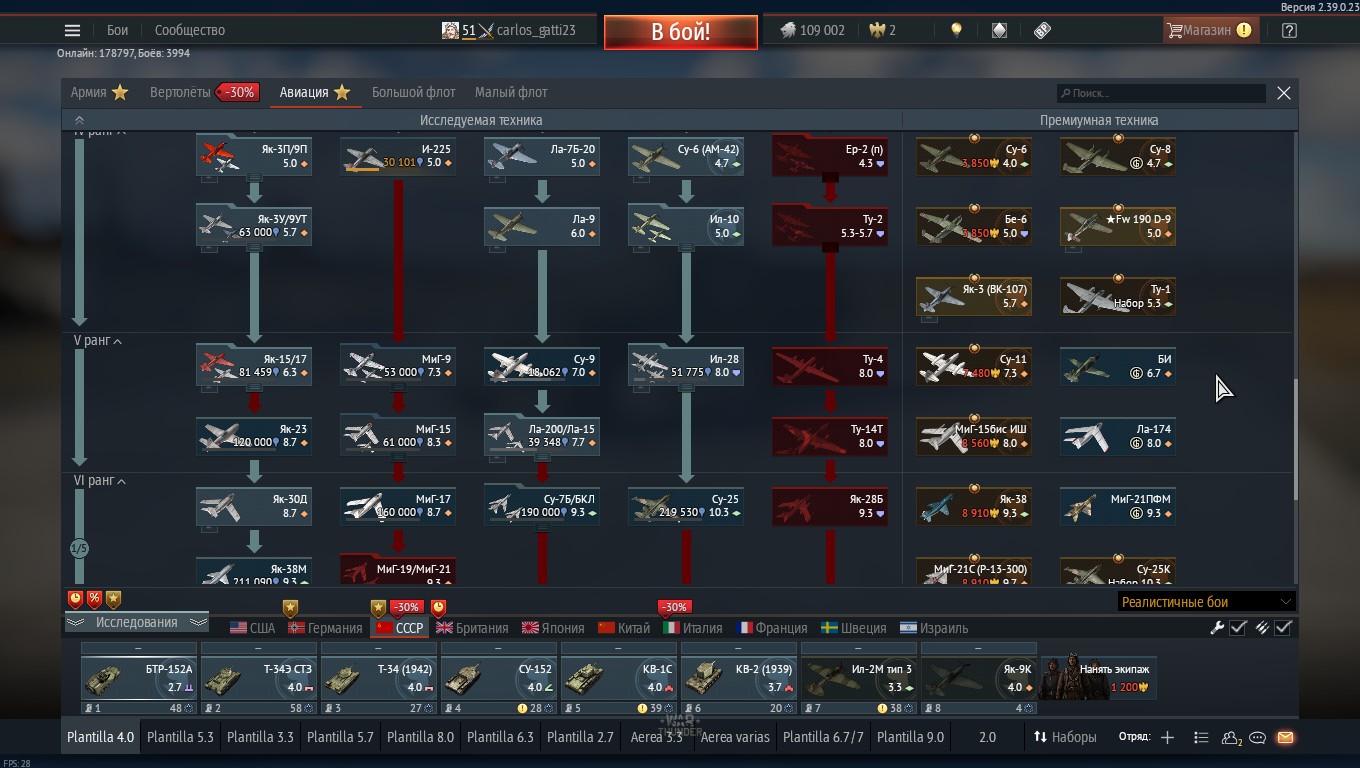Open the Реалистичные бои mode dropdown

click(x=1207, y=602)
